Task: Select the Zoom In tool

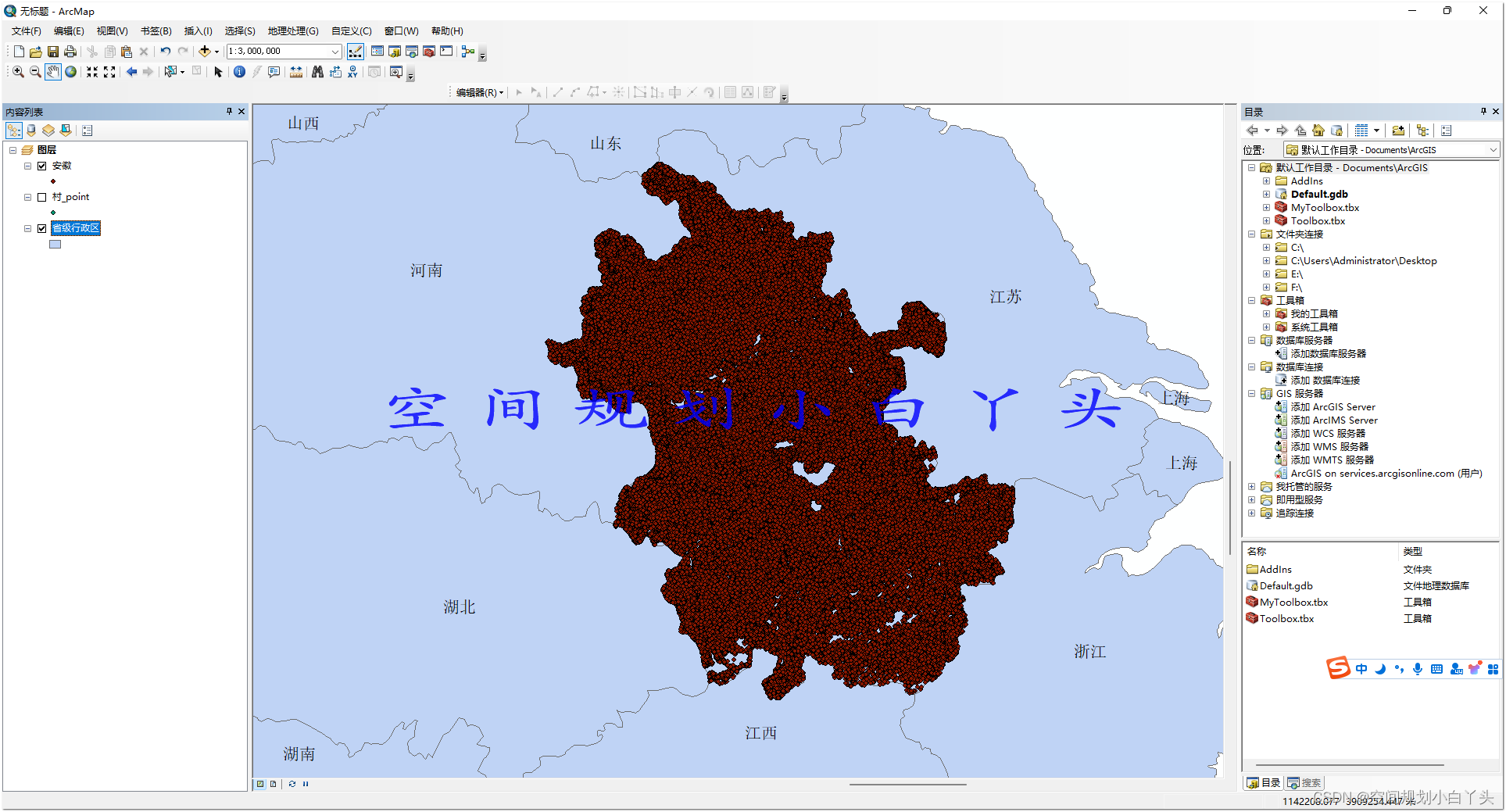Action: click(x=18, y=72)
